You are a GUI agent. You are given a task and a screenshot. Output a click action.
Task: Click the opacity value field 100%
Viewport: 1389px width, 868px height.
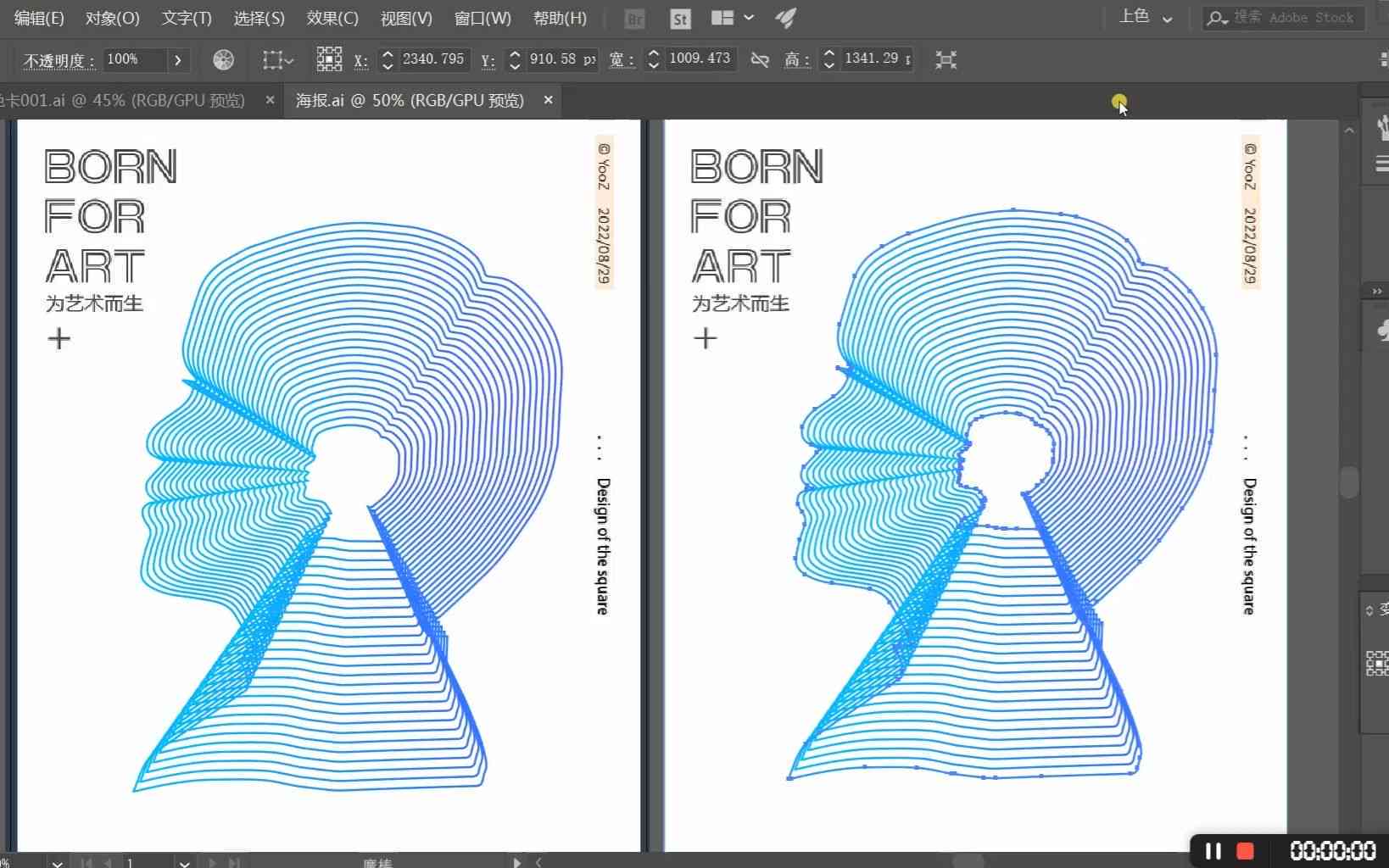coord(134,59)
